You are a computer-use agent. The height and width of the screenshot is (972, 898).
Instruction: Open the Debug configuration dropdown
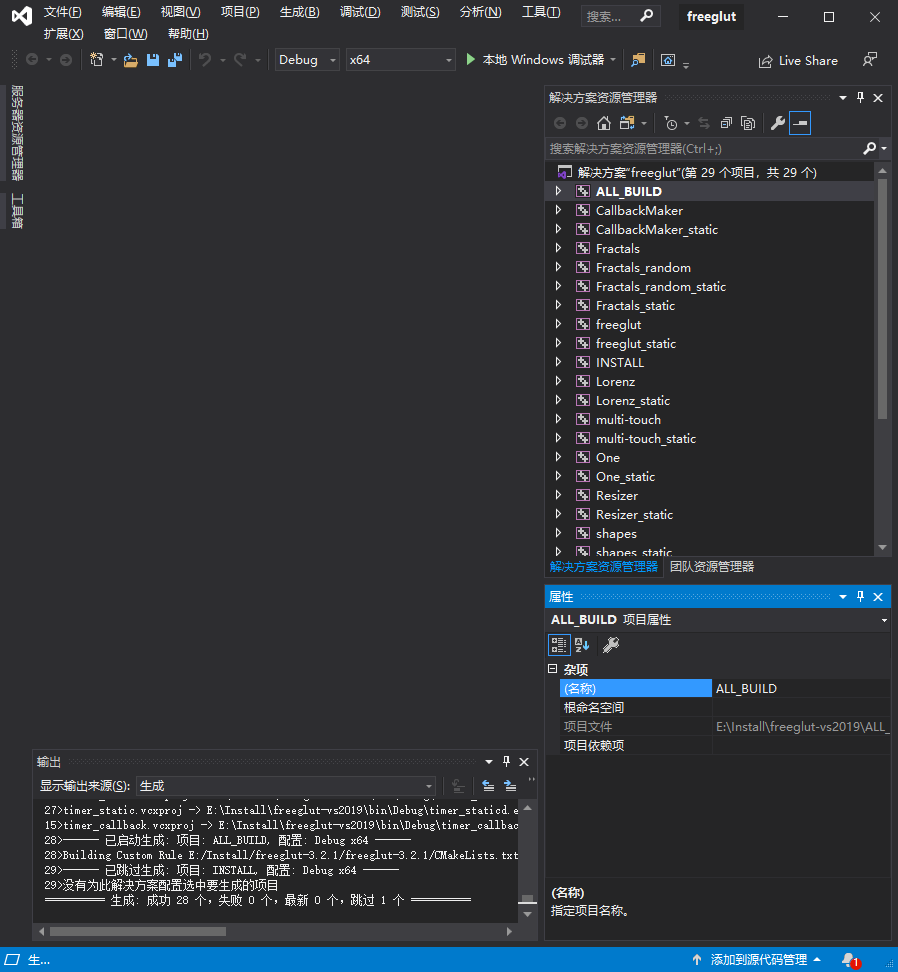pos(307,60)
